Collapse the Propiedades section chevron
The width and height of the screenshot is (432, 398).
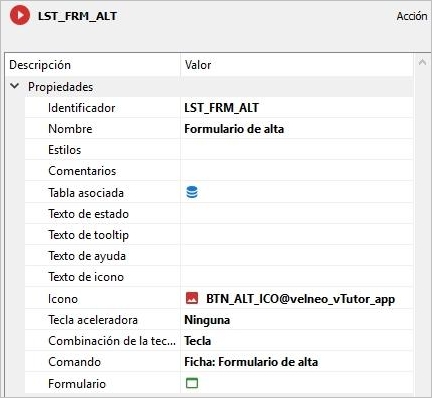[15, 86]
